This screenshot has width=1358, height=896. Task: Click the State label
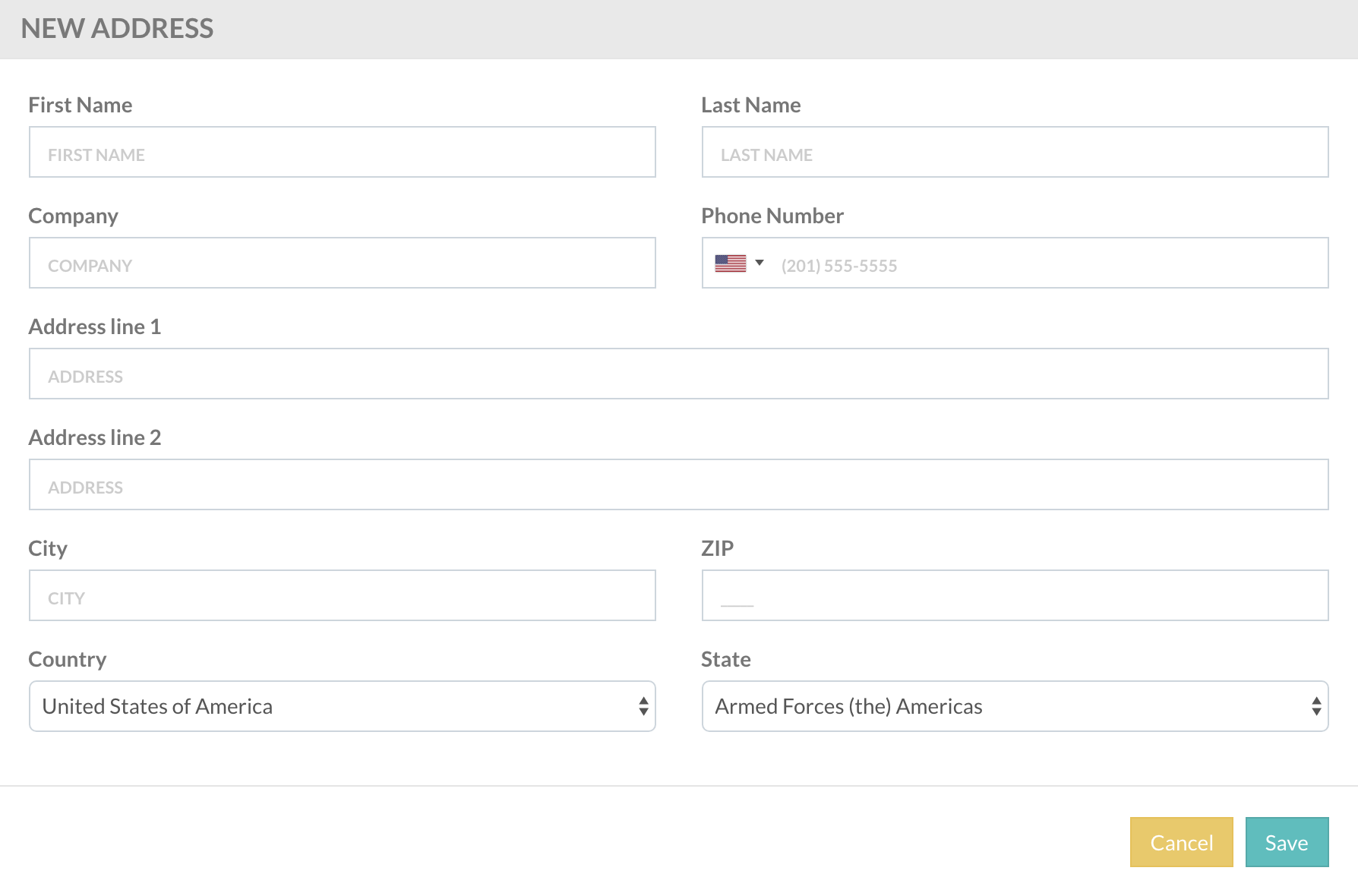point(726,659)
